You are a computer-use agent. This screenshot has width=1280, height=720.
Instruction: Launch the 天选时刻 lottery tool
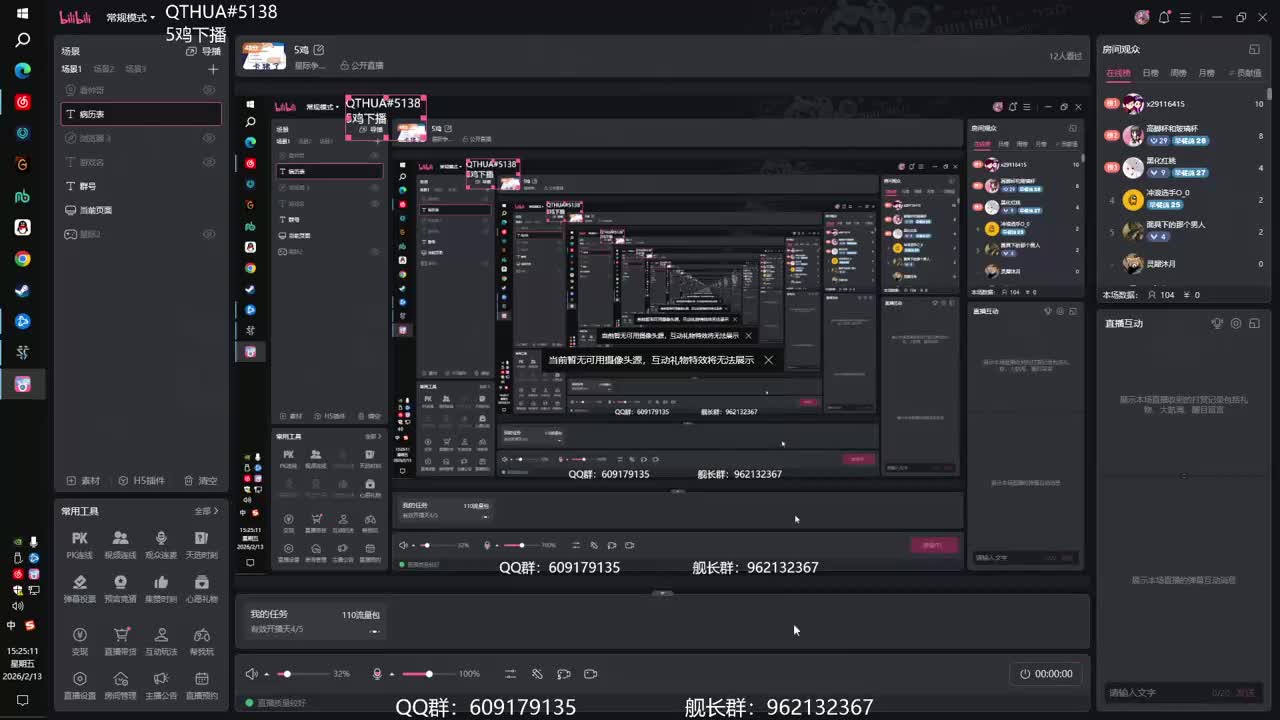[201, 544]
